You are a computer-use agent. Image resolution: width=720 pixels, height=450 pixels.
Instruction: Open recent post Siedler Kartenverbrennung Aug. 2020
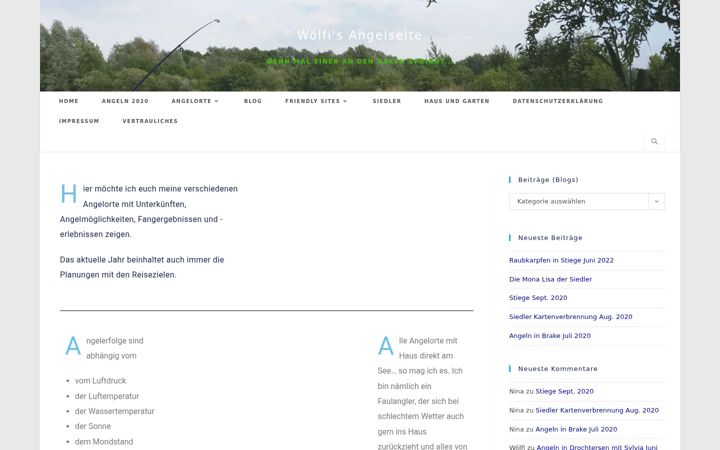tap(570, 316)
